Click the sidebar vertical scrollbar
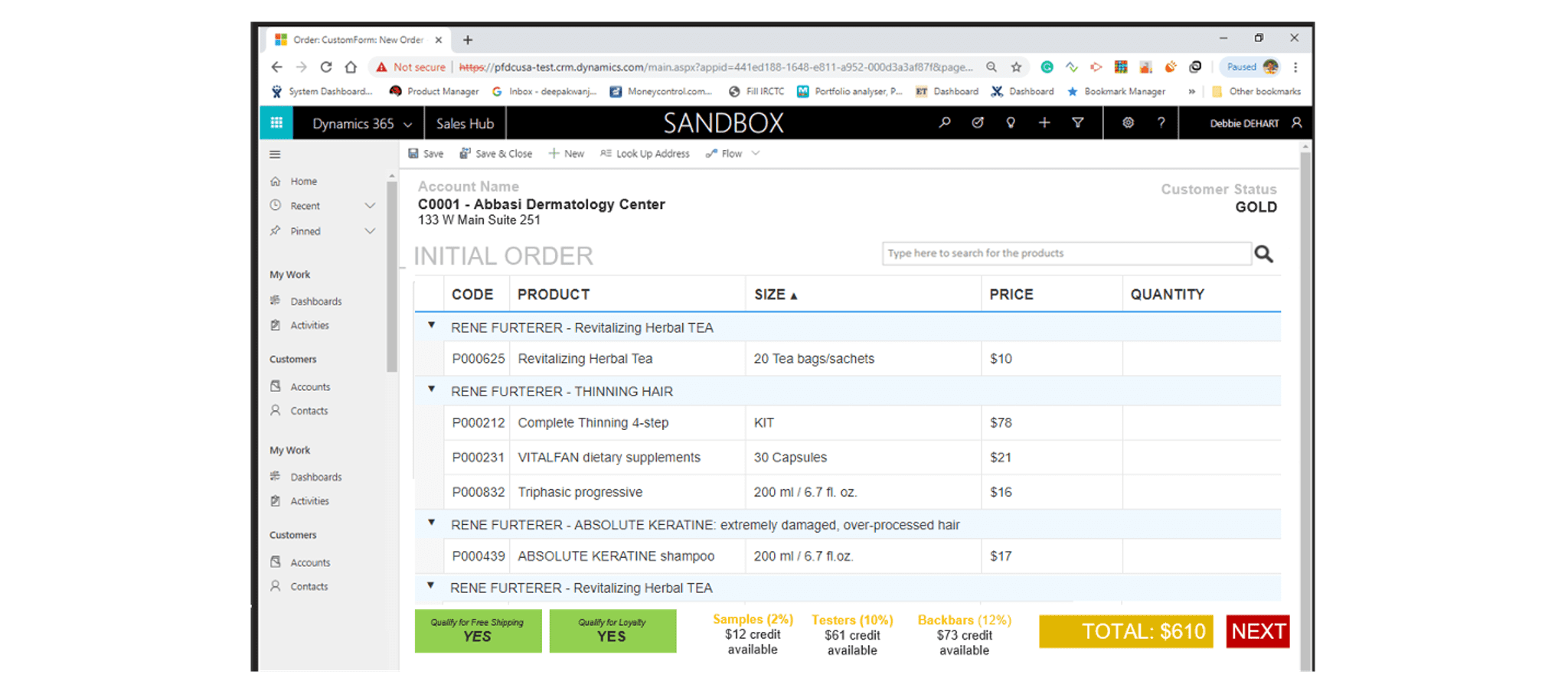Image resolution: width=1568 pixels, height=694 pixels. (392, 275)
